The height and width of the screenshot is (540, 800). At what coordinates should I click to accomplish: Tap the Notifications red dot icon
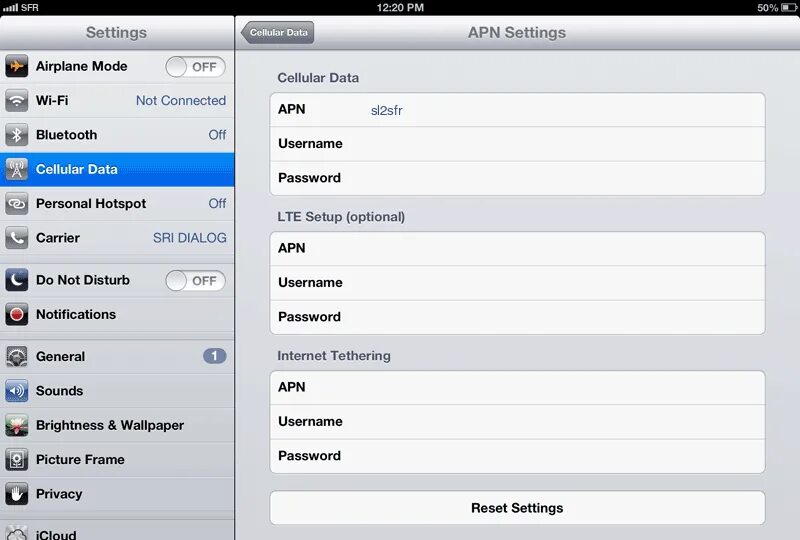coord(16,314)
